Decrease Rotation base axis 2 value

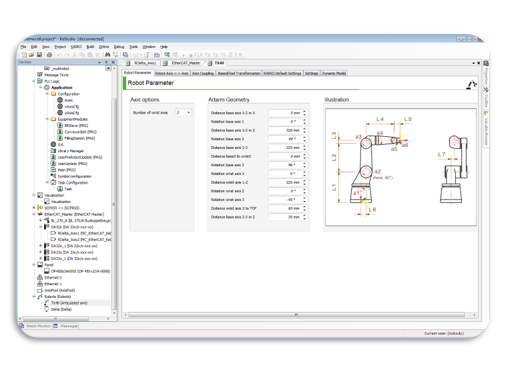[304, 141]
